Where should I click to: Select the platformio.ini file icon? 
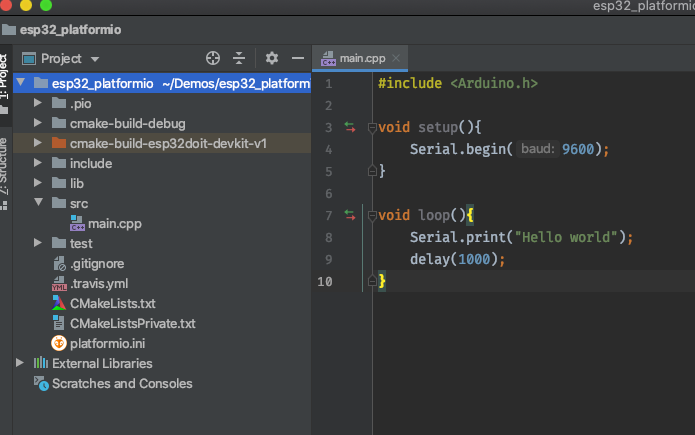pyautogui.click(x=58, y=343)
